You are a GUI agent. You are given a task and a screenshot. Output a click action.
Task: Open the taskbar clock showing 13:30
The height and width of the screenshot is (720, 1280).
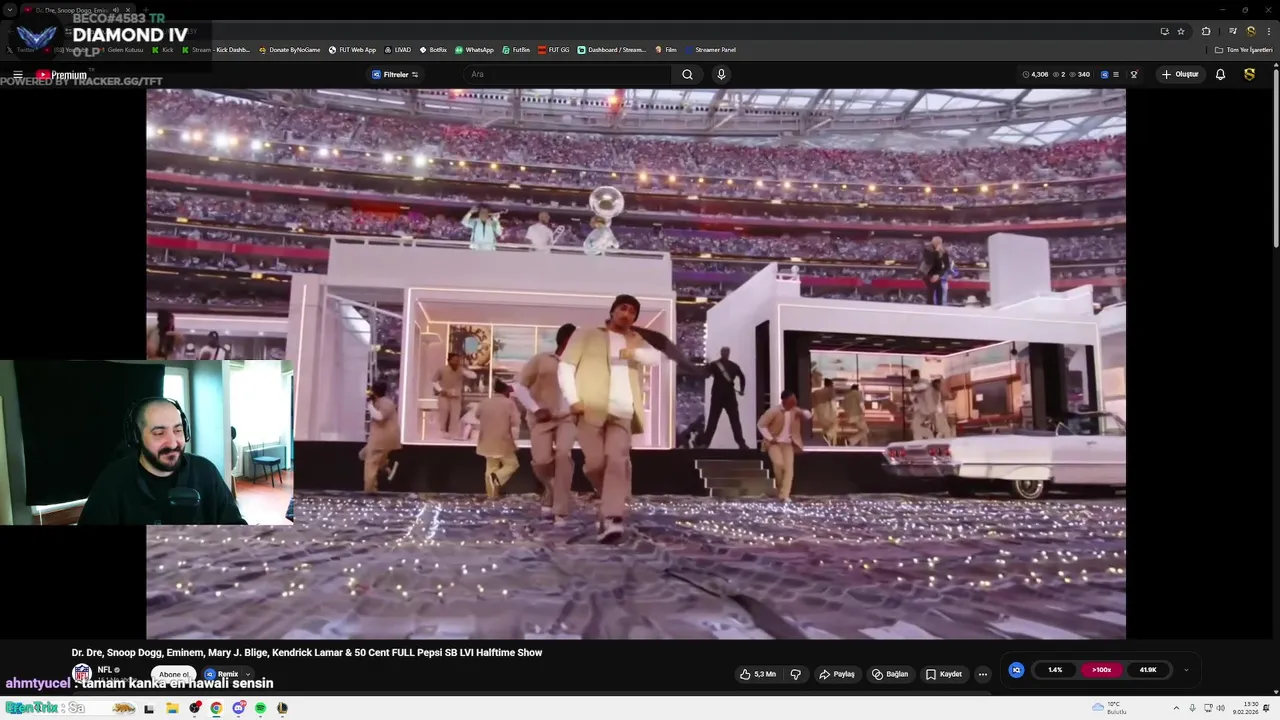pyautogui.click(x=1245, y=707)
